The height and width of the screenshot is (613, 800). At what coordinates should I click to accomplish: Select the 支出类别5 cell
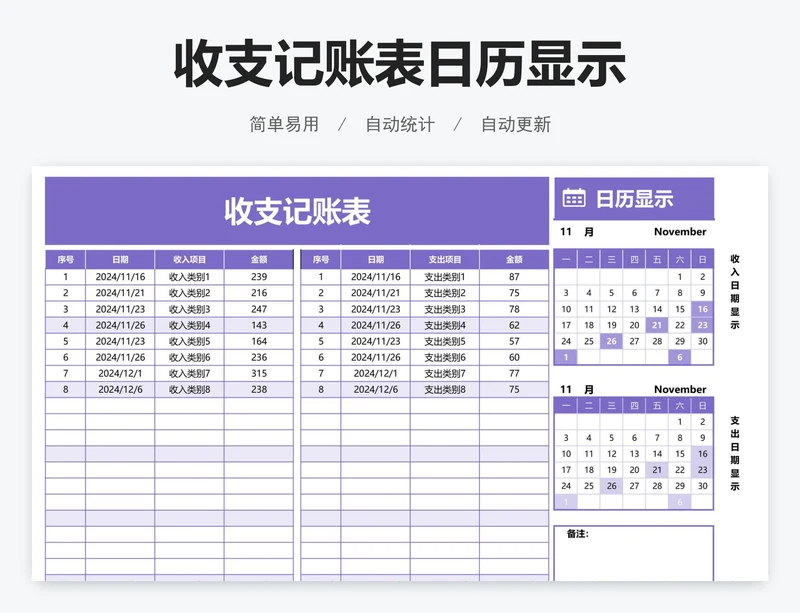click(x=445, y=341)
